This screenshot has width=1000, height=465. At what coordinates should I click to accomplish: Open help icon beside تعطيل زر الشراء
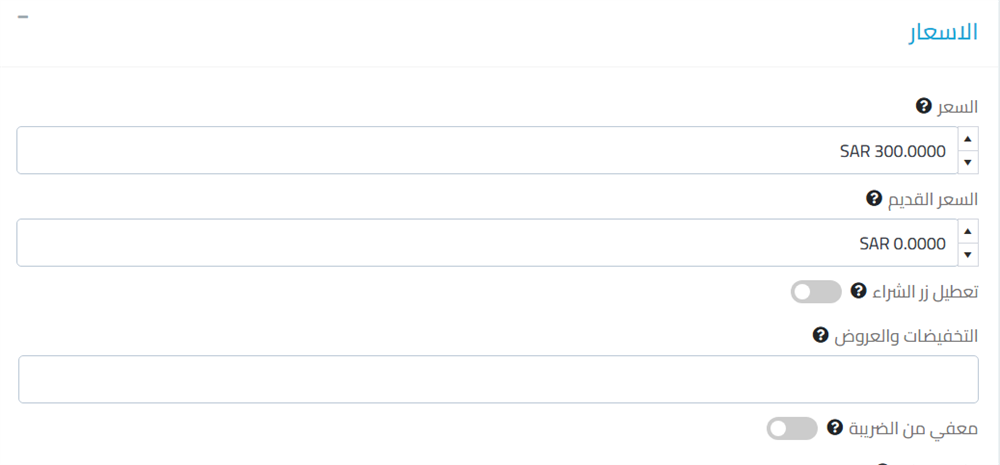point(857,291)
